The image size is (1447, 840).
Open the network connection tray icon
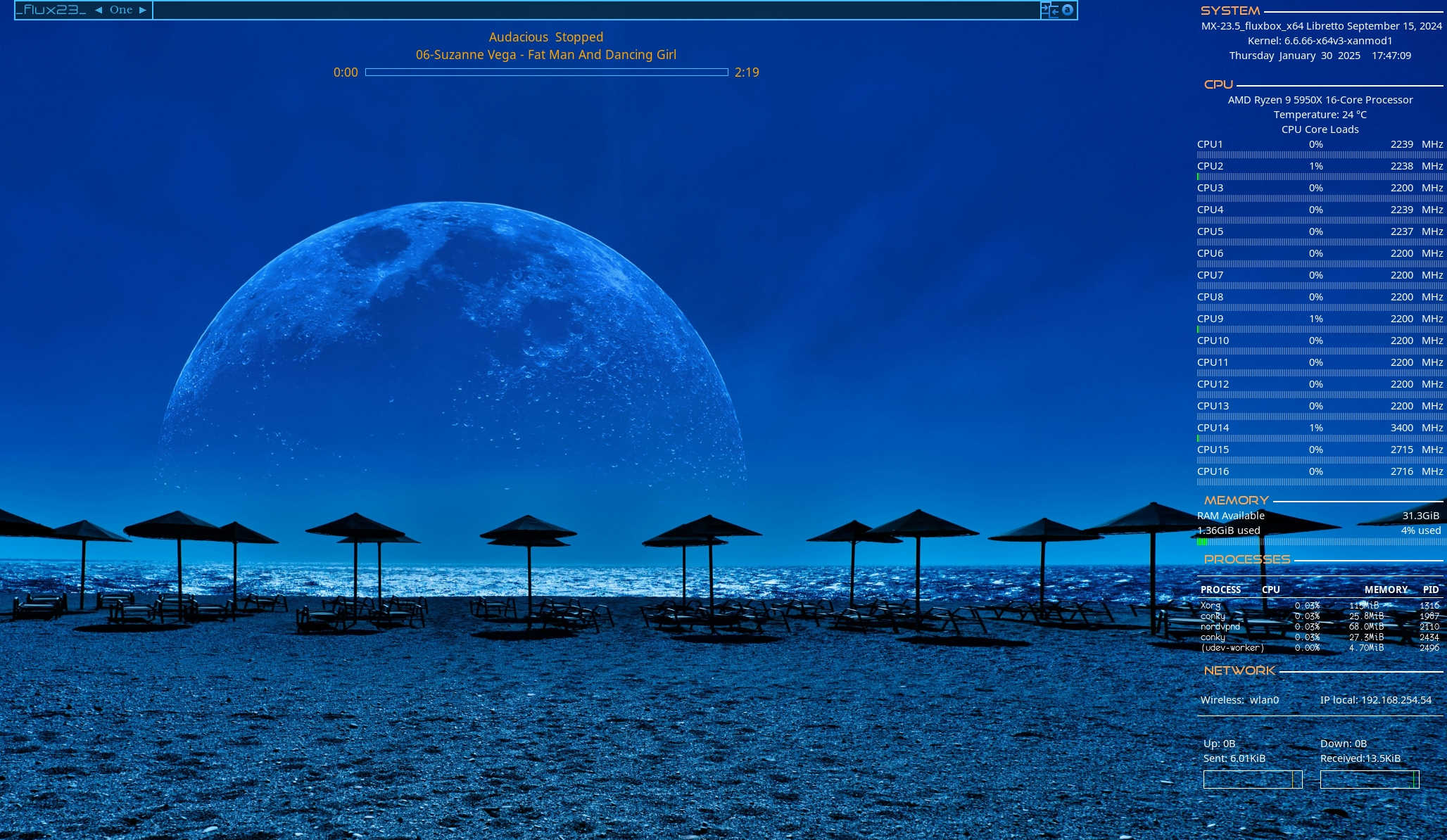1049,10
